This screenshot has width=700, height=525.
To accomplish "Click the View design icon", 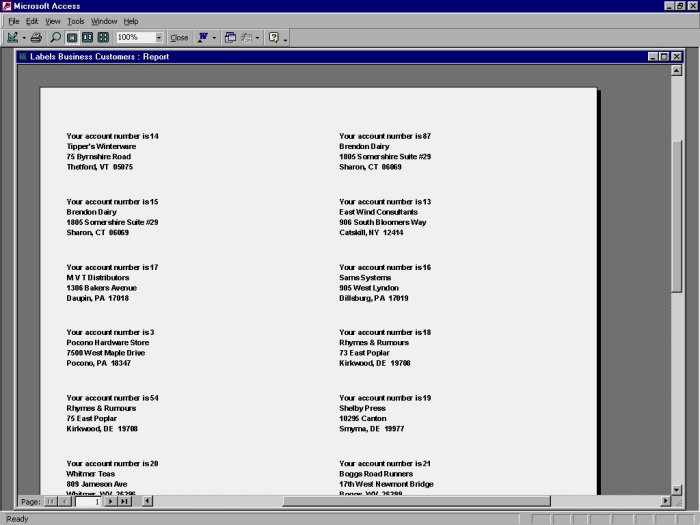I will point(12,37).
